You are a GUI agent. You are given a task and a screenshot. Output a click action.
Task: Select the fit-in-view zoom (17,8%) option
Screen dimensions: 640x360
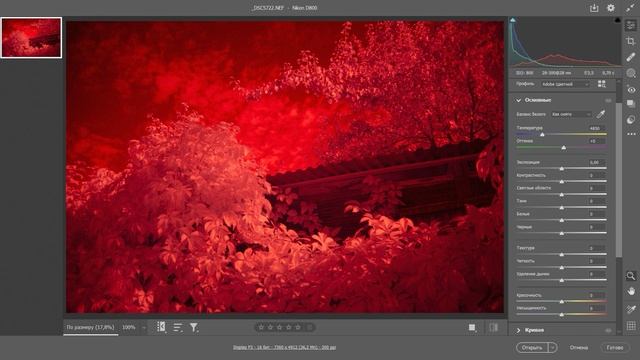tap(90, 327)
